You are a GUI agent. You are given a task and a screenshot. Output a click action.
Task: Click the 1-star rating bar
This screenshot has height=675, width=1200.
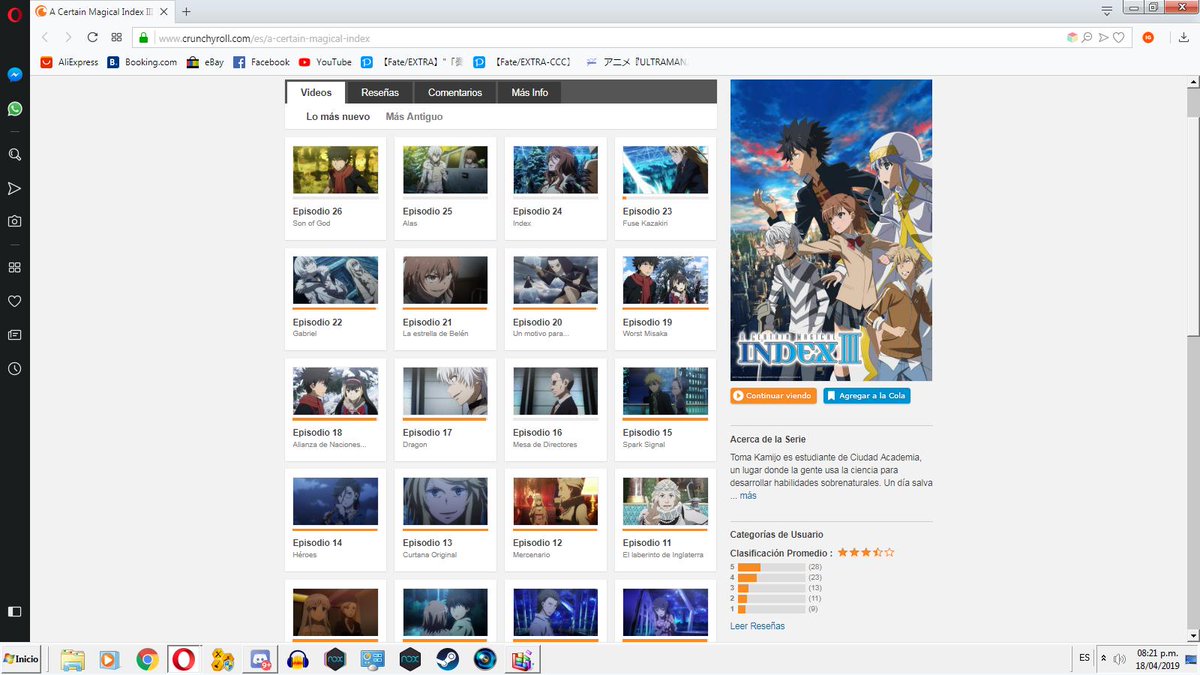pyautogui.click(x=771, y=608)
